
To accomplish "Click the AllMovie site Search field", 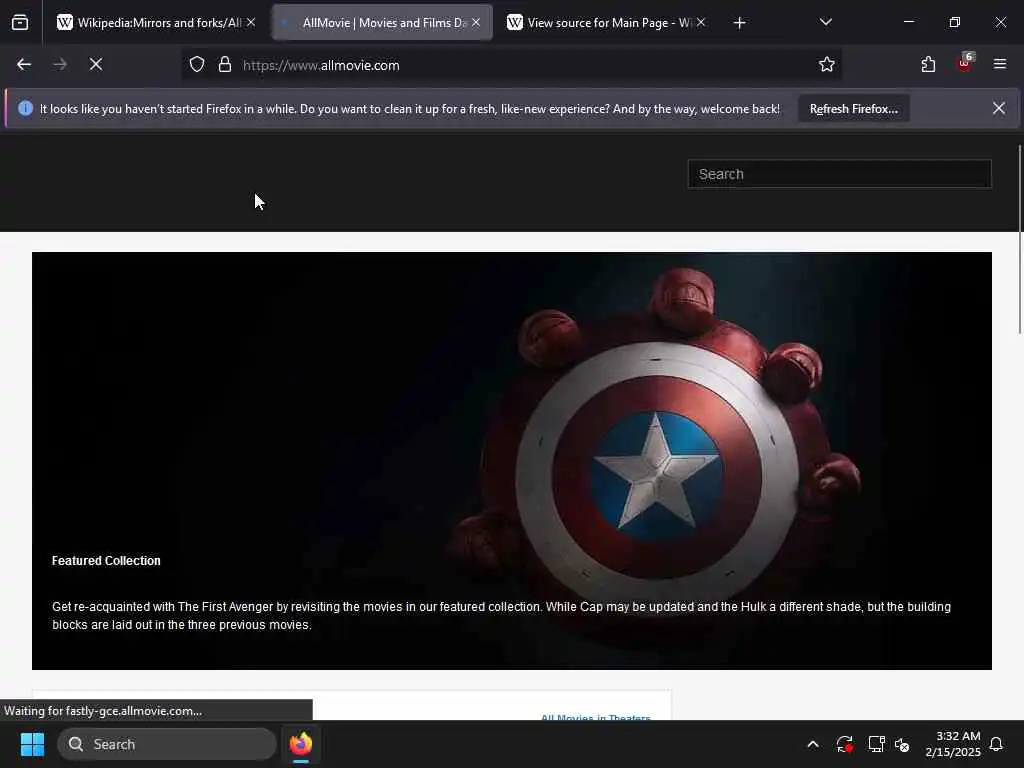I will pos(839,174).
